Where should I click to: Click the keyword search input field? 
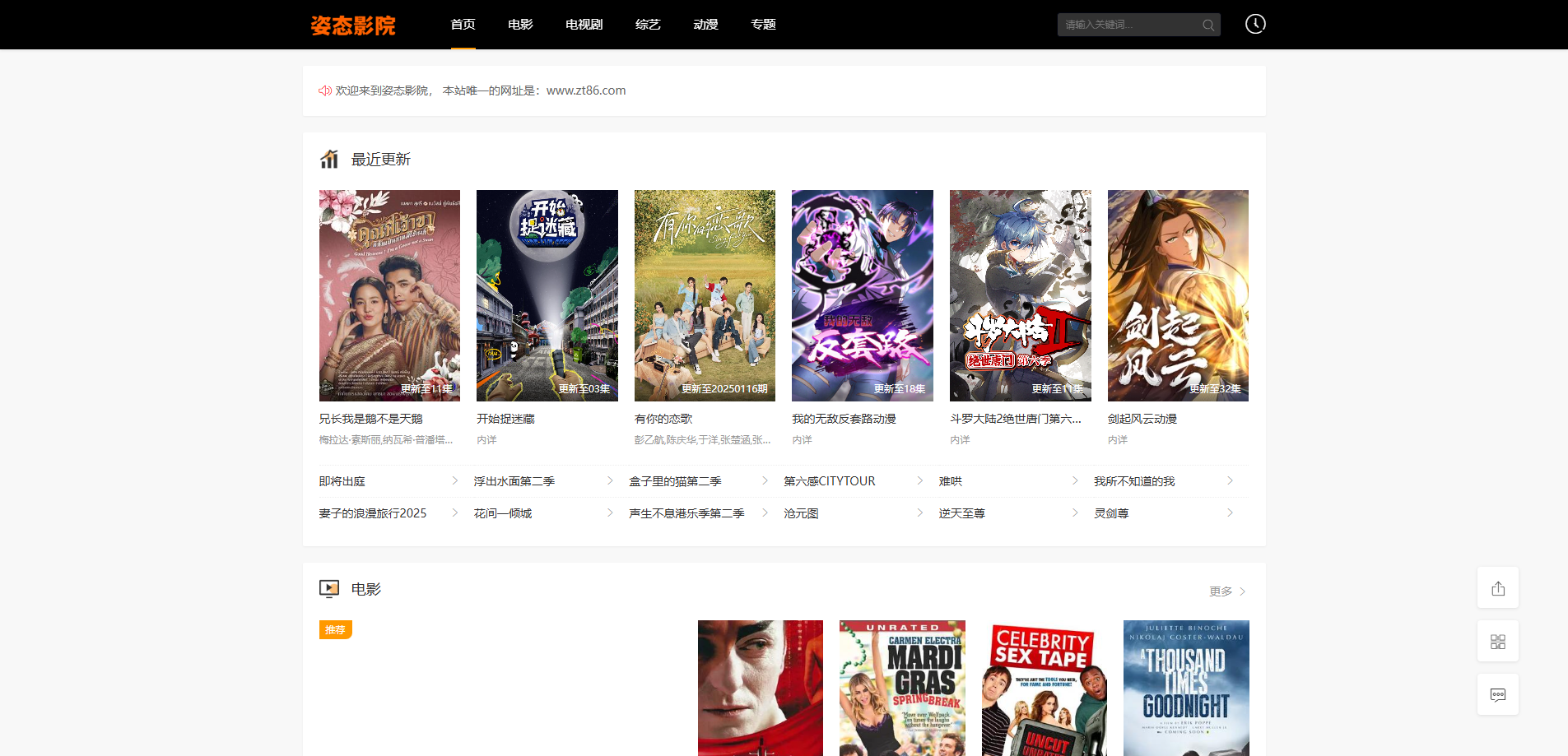click(1128, 25)
